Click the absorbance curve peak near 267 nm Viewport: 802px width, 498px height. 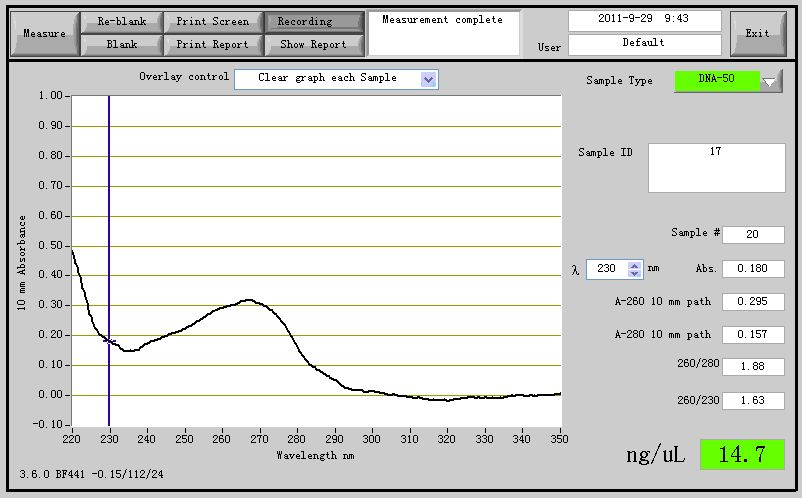coord(249,300)
